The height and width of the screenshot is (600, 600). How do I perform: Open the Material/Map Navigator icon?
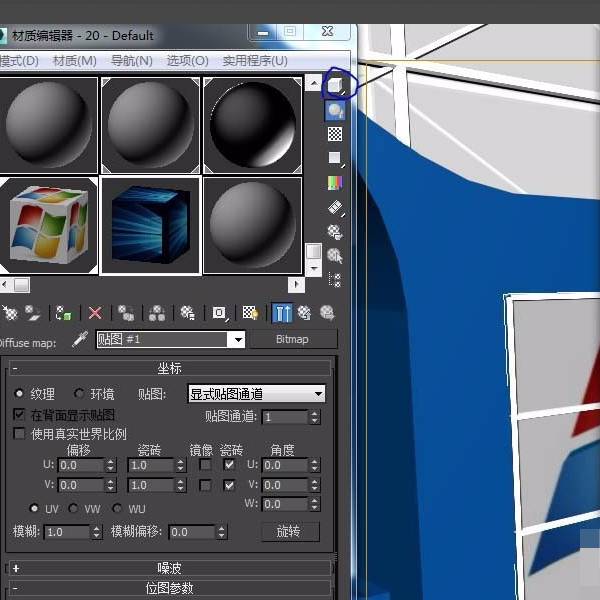335,280
